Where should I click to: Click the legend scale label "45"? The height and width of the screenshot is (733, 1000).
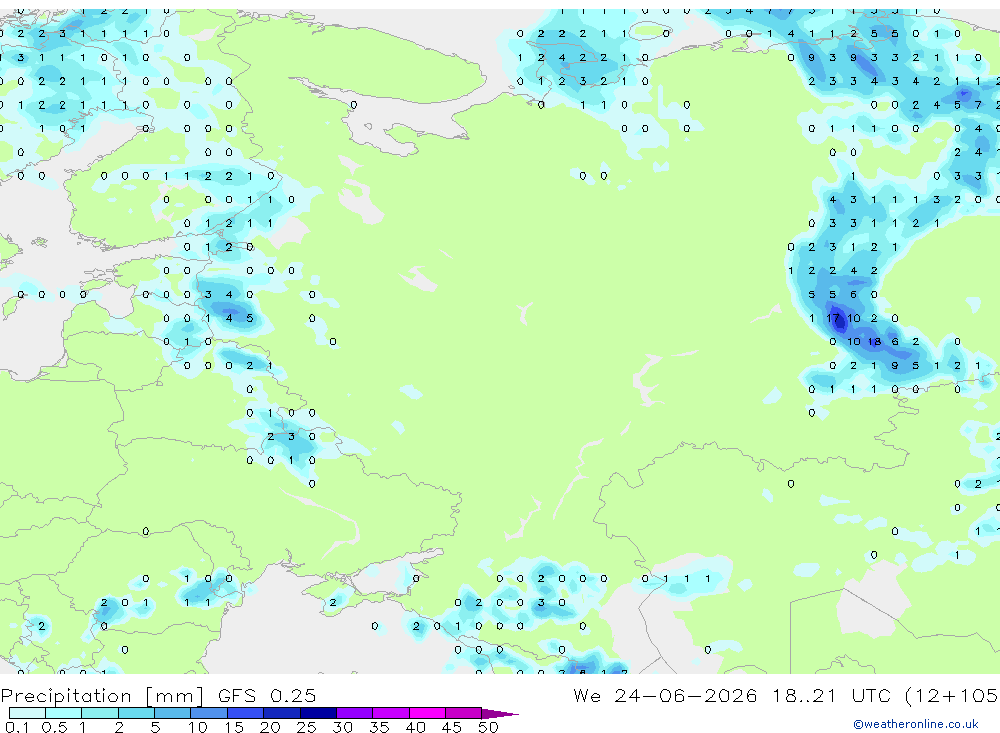452,727
